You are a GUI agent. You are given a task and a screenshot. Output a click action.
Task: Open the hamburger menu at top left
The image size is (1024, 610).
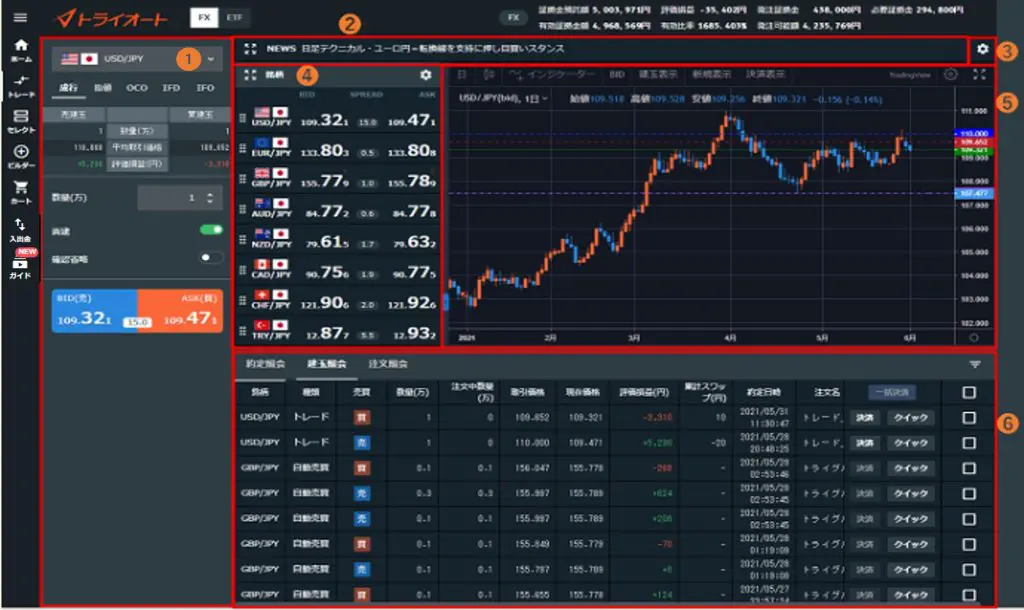pyautogui.click(x=20, y=17)
